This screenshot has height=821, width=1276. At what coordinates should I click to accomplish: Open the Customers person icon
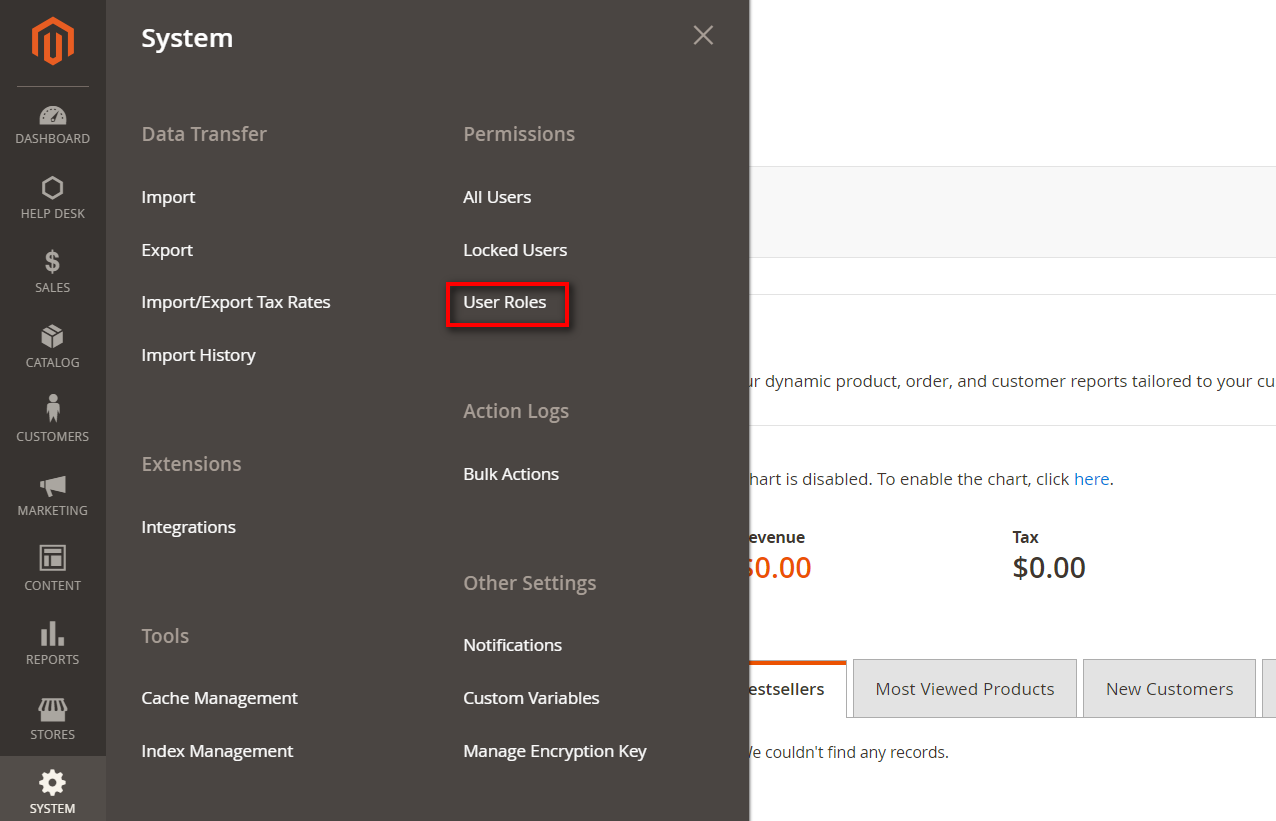(52, 409)
